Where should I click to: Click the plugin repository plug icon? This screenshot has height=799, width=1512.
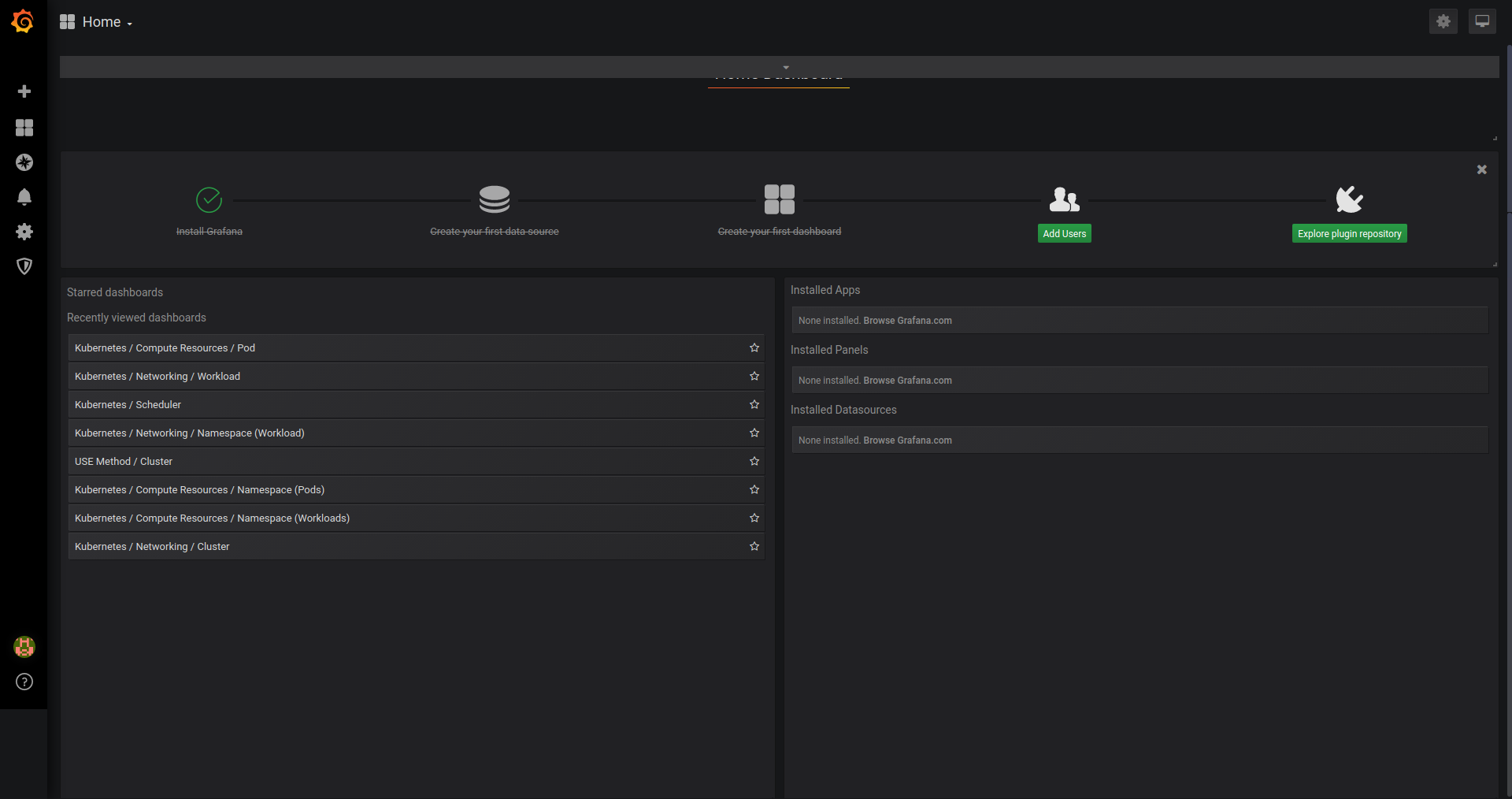[1350, 199]
